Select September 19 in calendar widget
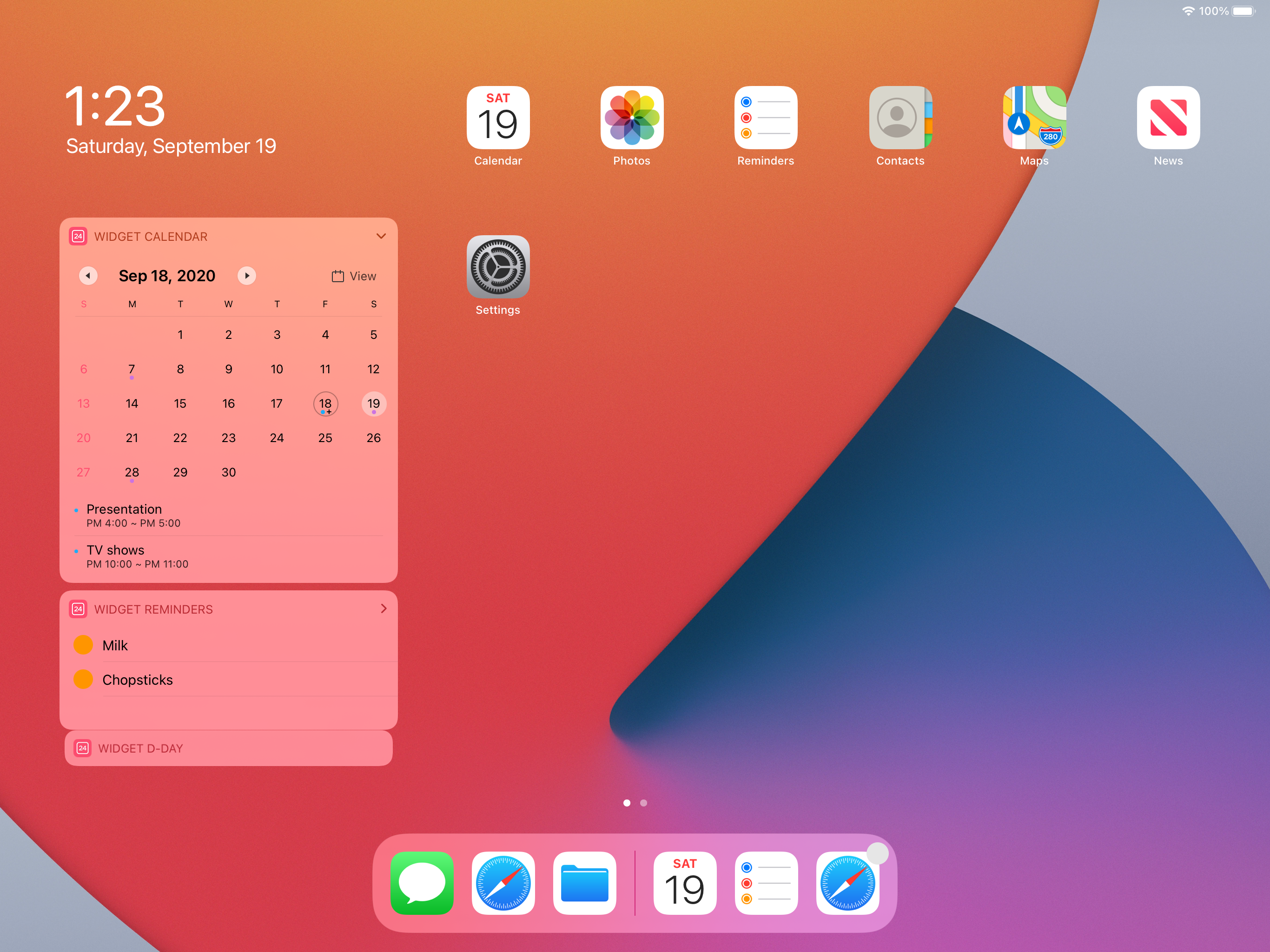Screen dimensions: 1270x952 pos(373,403)
